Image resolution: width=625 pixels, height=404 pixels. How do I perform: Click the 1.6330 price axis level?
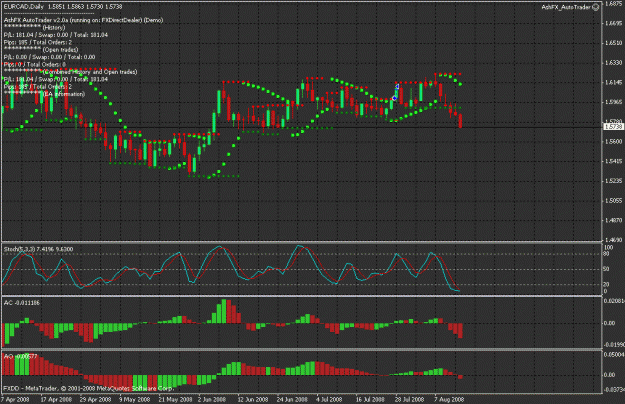point(614,63)
